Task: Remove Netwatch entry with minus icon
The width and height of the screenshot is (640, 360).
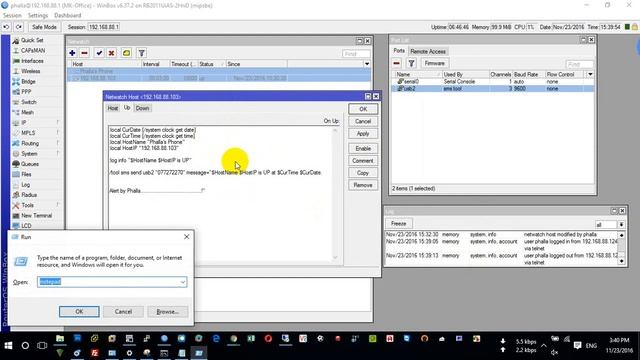Action: pyautogui.click(x=84, y=53)
